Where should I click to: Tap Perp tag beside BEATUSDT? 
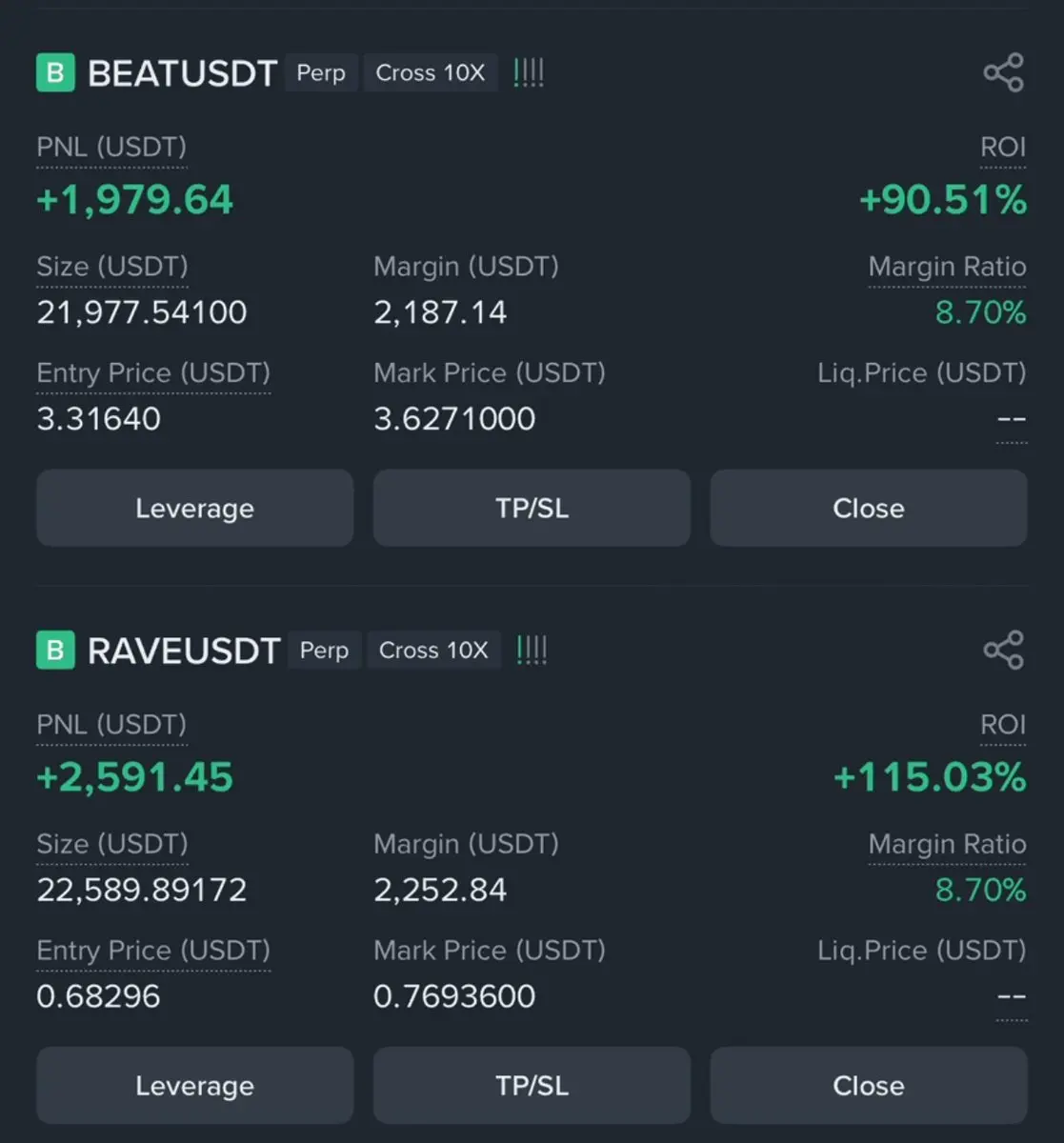321,73
